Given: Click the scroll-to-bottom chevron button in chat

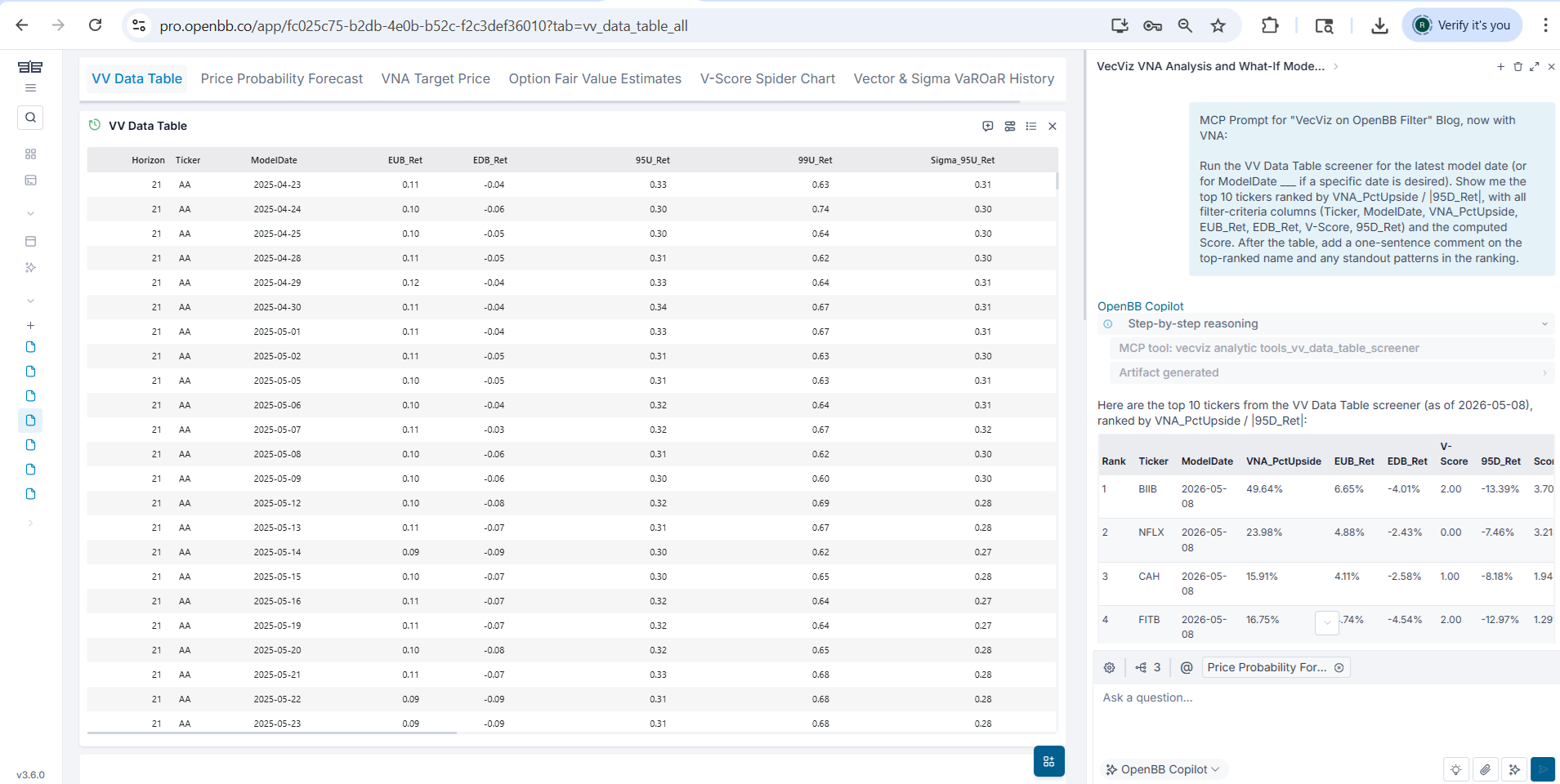Looking at the screenshot, I should point(1327,623).
